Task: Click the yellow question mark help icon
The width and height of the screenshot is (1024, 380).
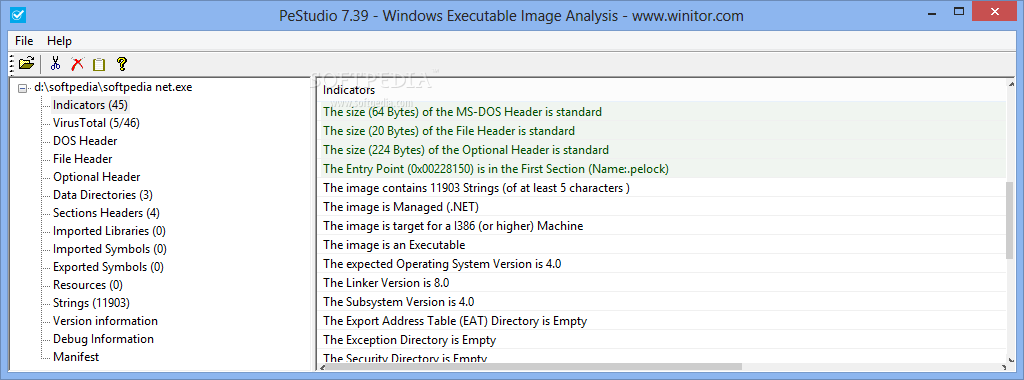Action: 121,63
